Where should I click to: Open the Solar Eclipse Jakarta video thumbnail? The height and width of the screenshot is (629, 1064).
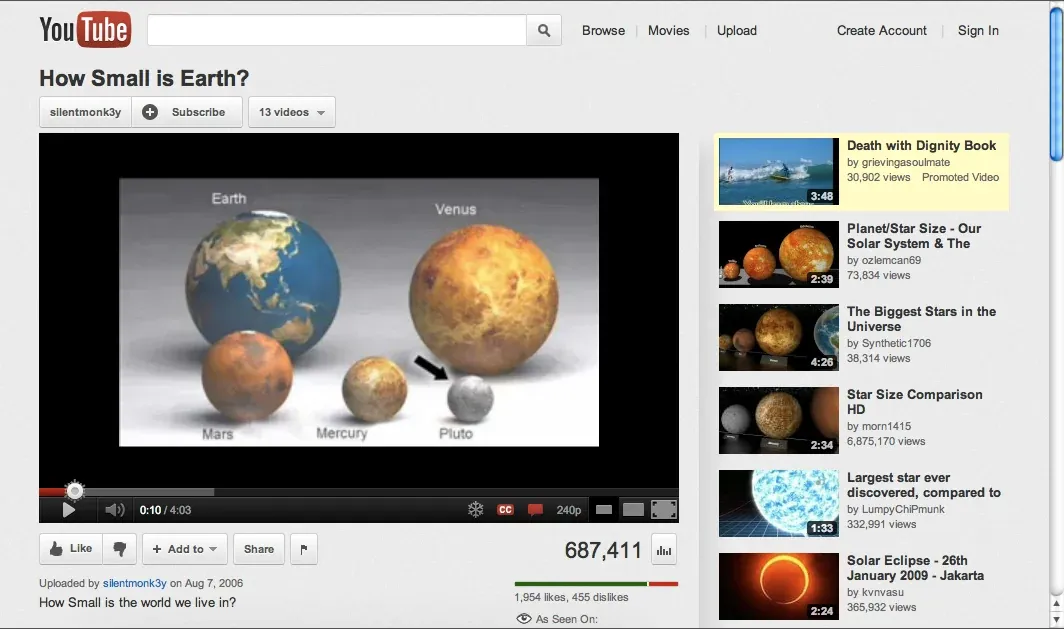point(778,586)
